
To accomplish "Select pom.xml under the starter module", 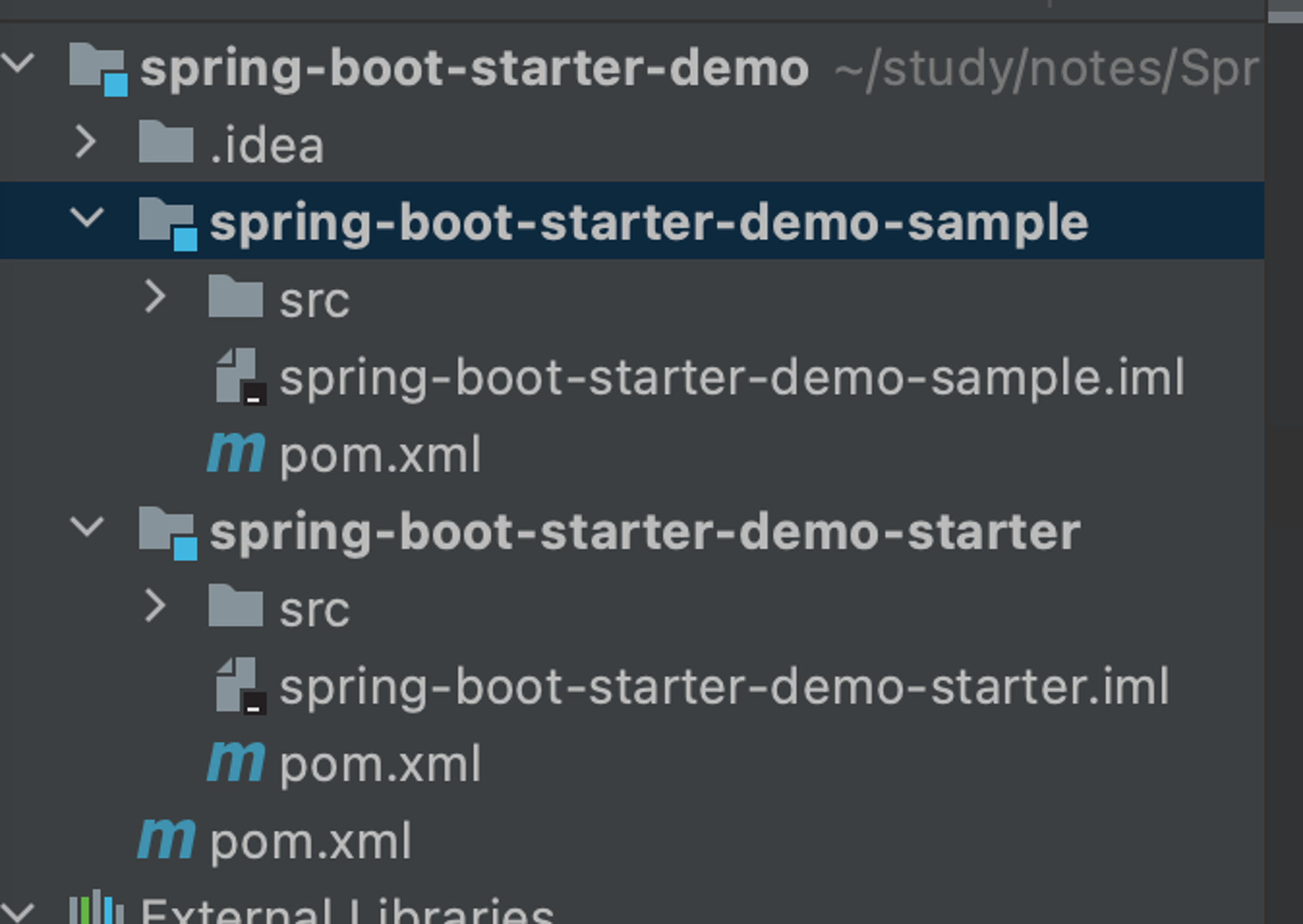I will (x=380, y=764).
